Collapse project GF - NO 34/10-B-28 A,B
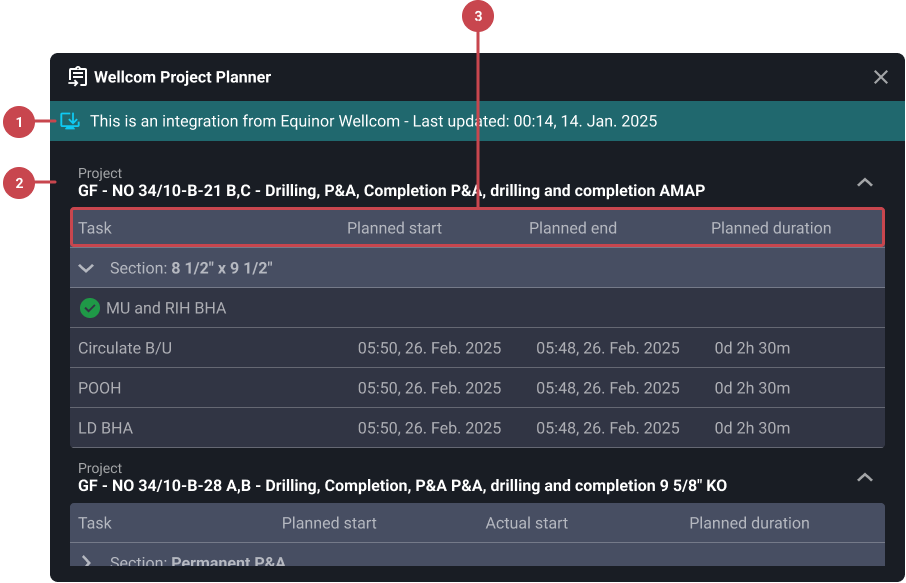906x583 pixels. 865,478
